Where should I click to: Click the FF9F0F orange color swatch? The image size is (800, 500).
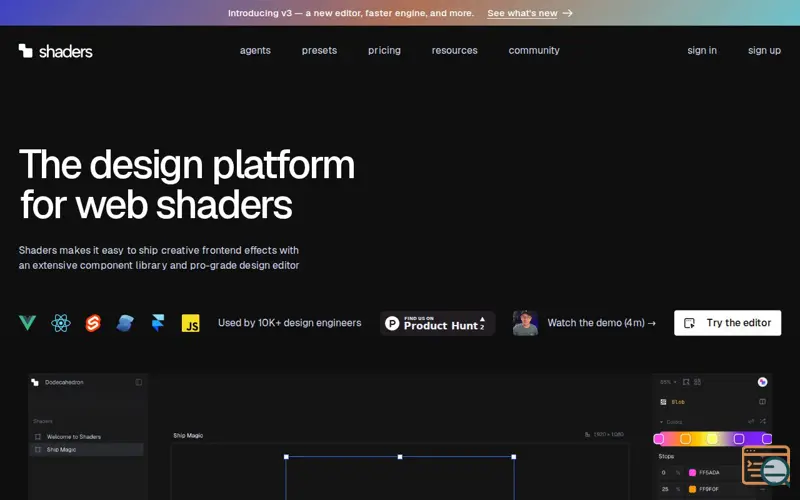point(692,489)
